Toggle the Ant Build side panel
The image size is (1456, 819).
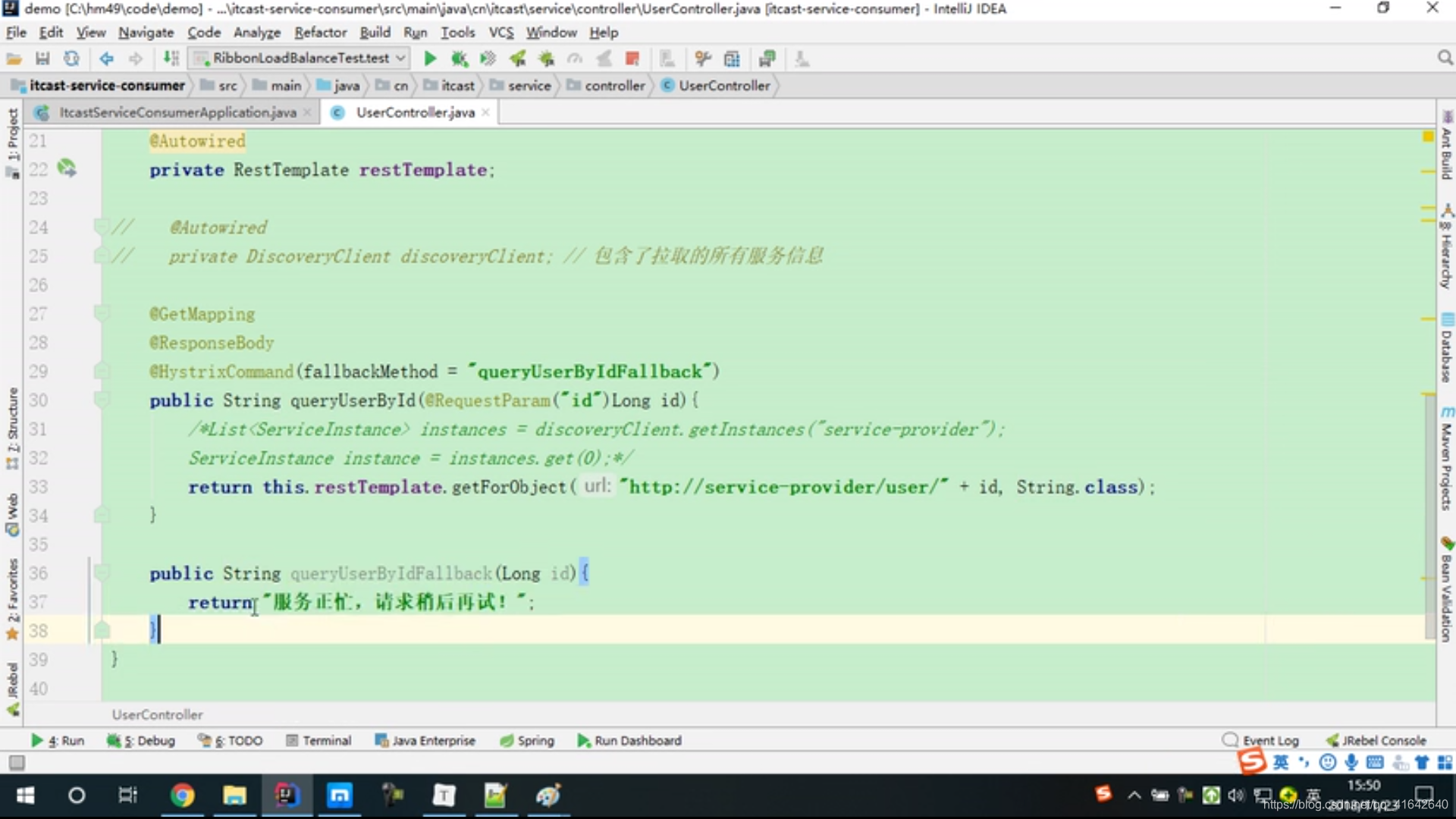tap(1447, 146)
